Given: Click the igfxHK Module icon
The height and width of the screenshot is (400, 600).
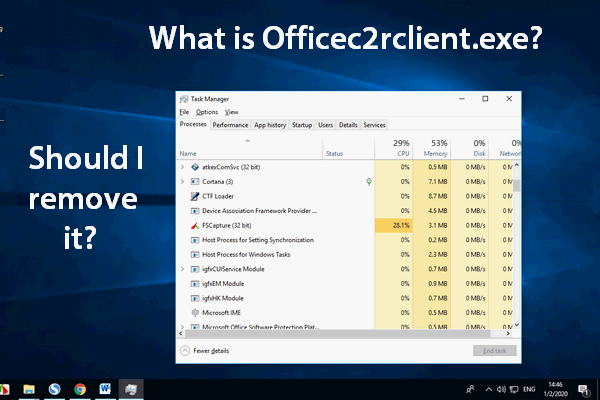Looking at the screenshot, I should [195, 298].
